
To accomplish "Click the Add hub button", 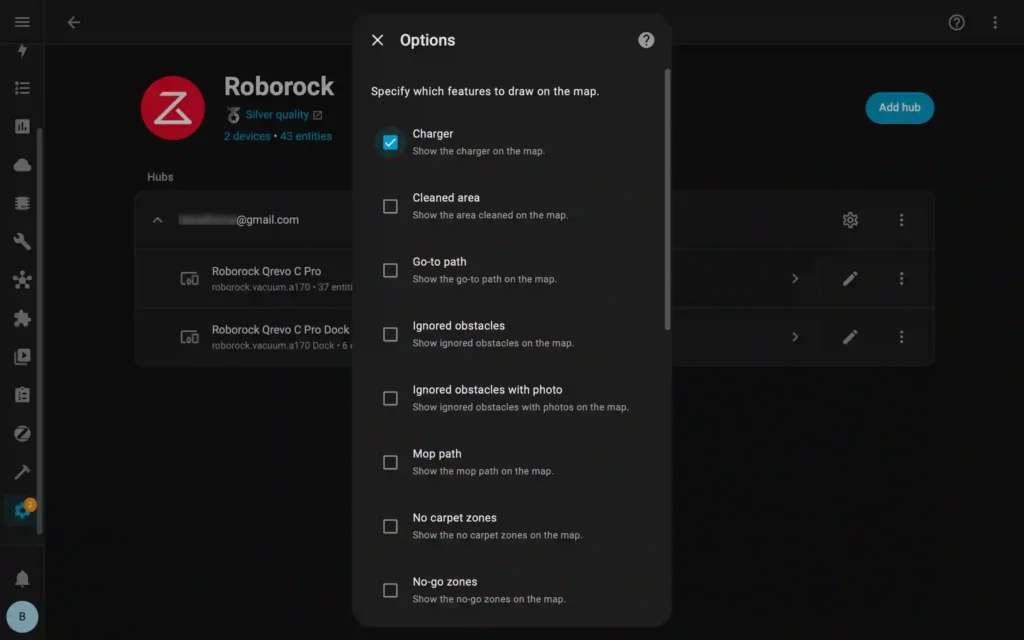I will [x=898, y=108].
